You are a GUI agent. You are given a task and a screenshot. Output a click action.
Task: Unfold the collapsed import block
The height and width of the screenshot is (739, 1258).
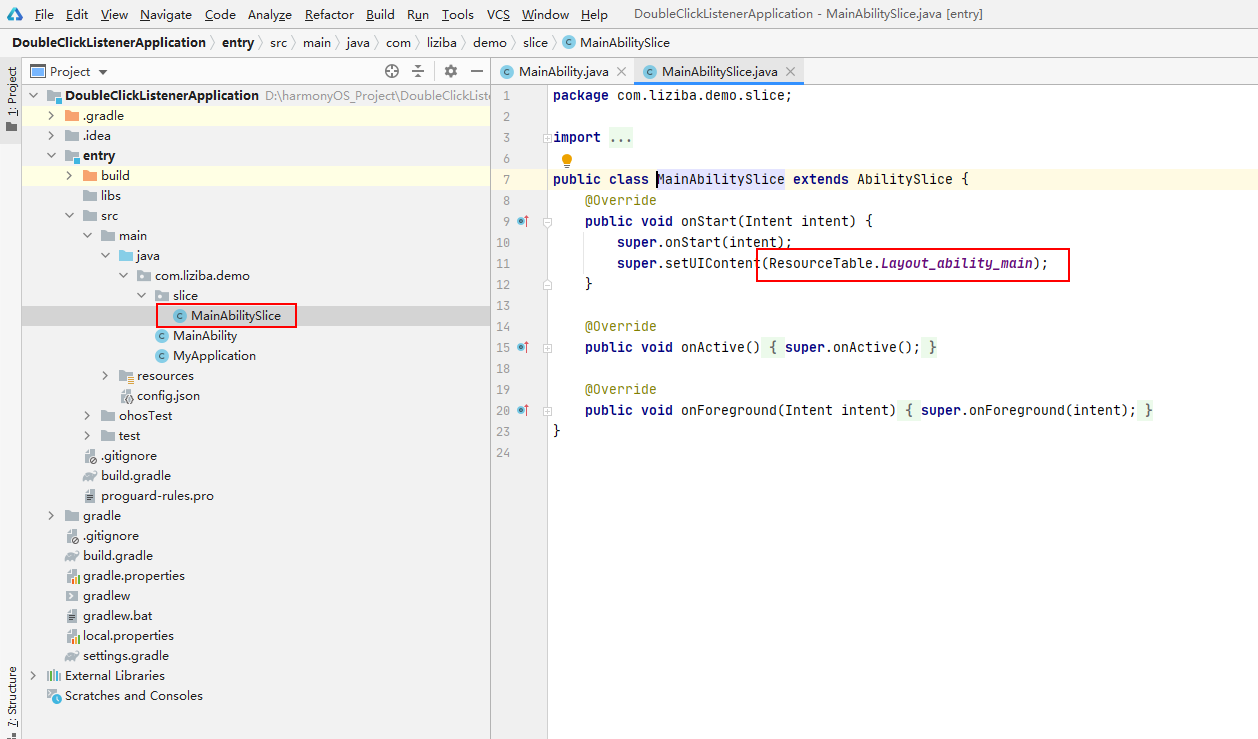tap(546, 138)
